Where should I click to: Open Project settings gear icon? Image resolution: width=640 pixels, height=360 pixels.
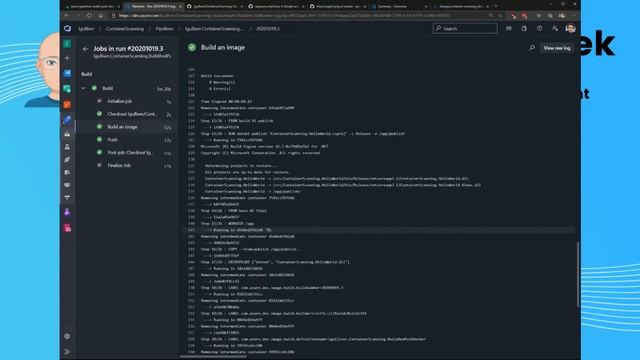[67, 336]
